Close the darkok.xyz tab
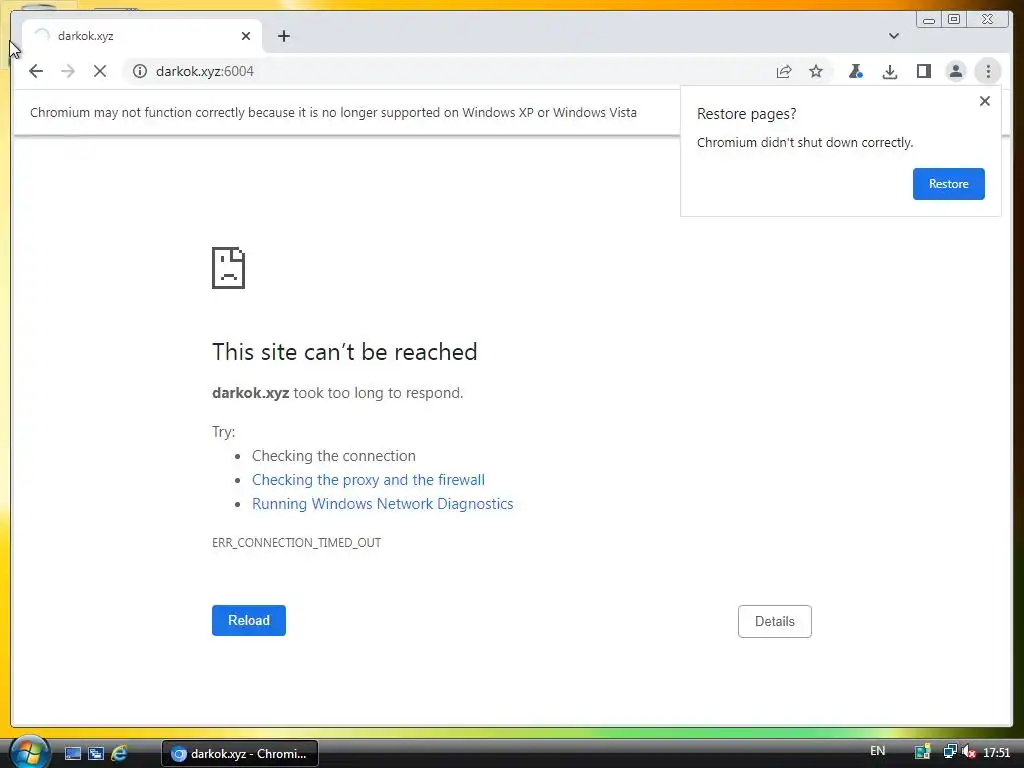This screenshot has width=1024, height=768. 246,36
